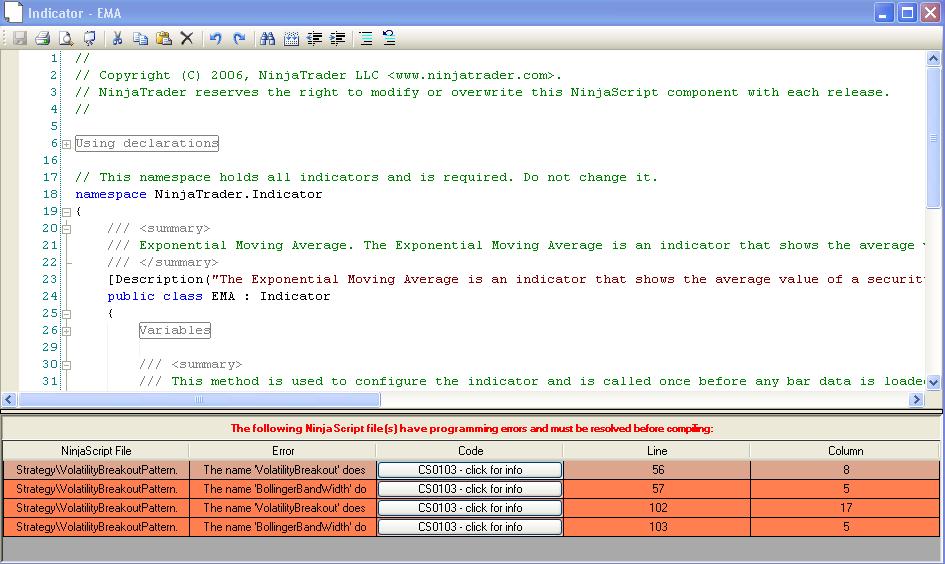Click the '[Description(' attribute on line 23

[x=159, y=279]
